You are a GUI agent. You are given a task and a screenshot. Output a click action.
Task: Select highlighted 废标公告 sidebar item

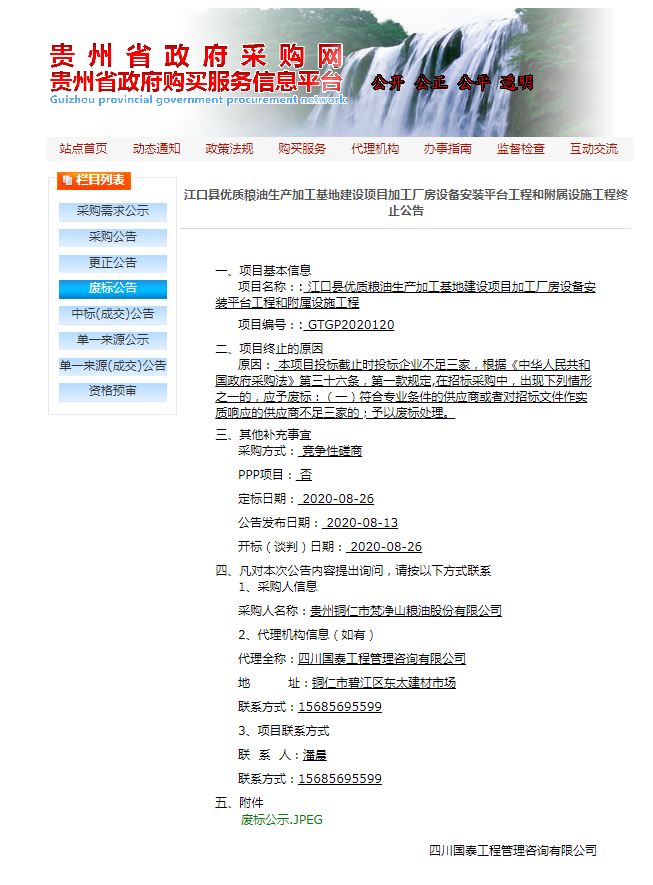(113, 289)
